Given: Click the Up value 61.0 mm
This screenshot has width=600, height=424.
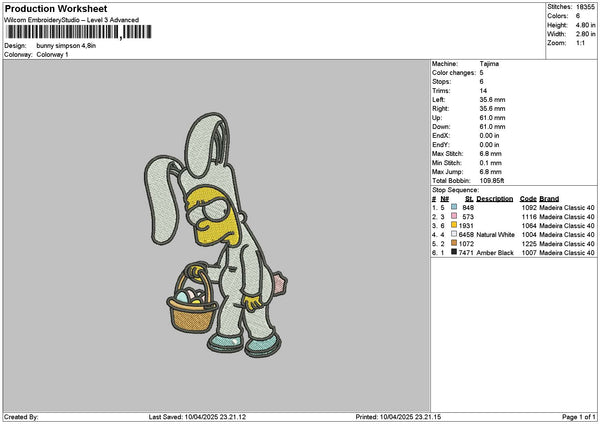Looking at the screenshot, I should click(492, 118).
